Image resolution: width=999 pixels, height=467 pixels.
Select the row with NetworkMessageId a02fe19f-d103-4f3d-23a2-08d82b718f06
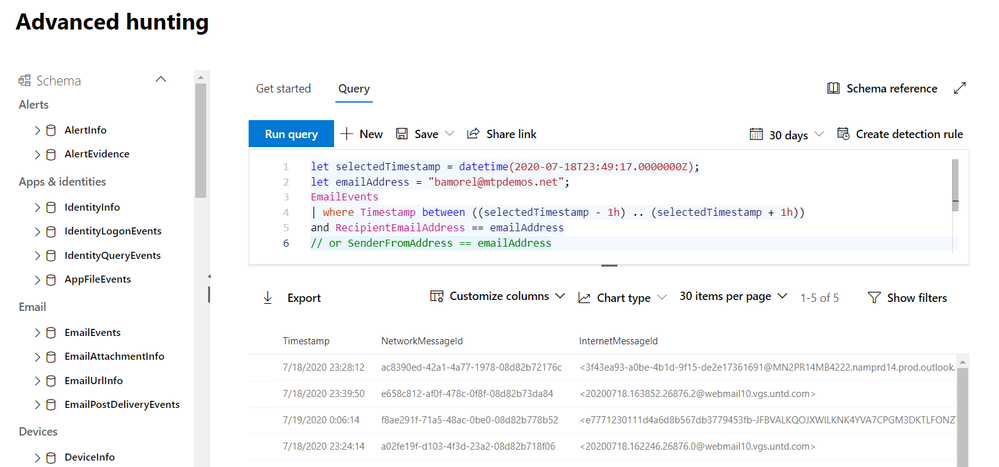pos(603,447)
